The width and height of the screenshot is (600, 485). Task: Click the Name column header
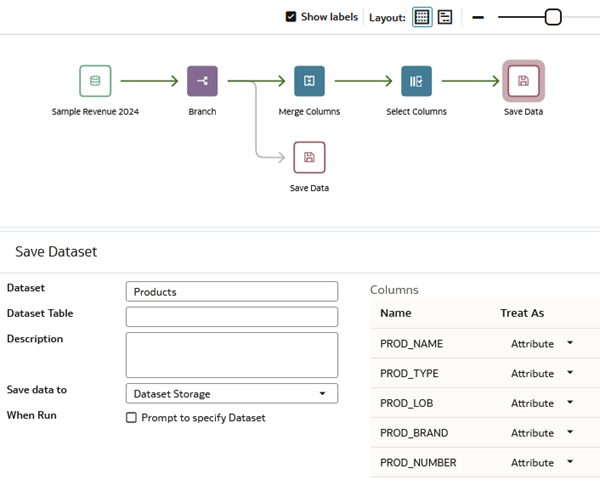tap(396, 313)
